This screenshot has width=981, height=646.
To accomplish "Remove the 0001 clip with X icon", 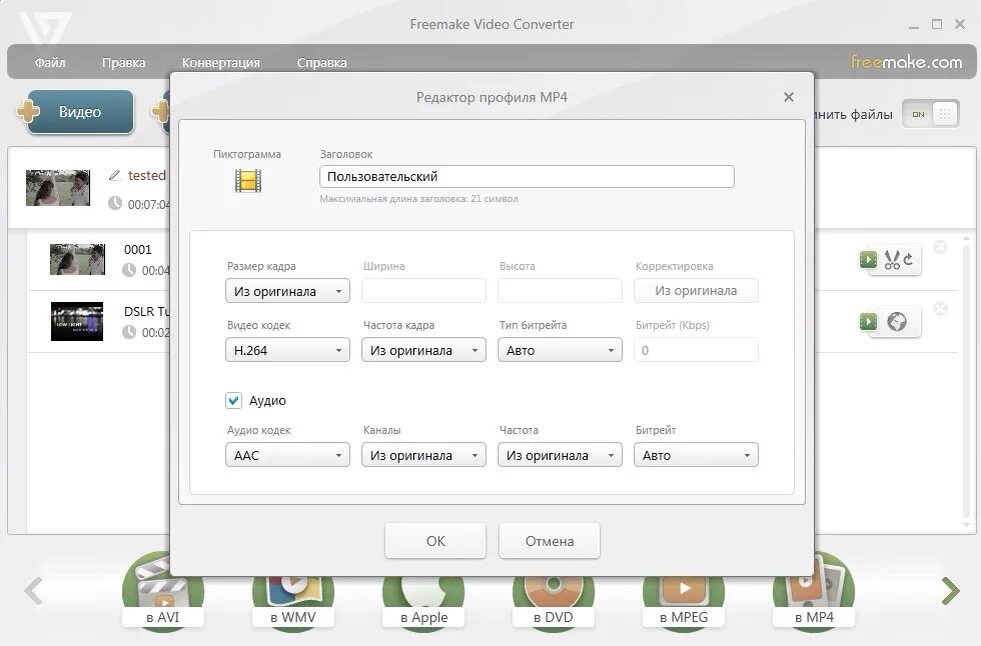I will tap(940, 246).
